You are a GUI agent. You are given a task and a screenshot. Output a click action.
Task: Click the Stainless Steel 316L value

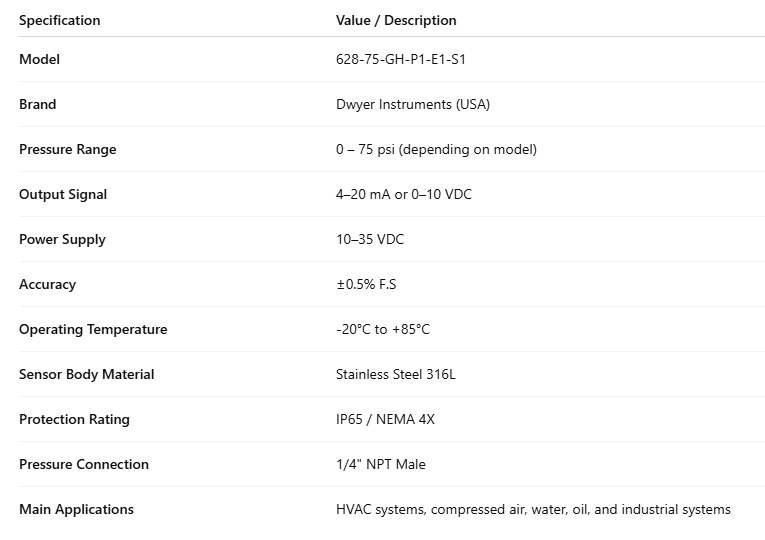(396, 374)
